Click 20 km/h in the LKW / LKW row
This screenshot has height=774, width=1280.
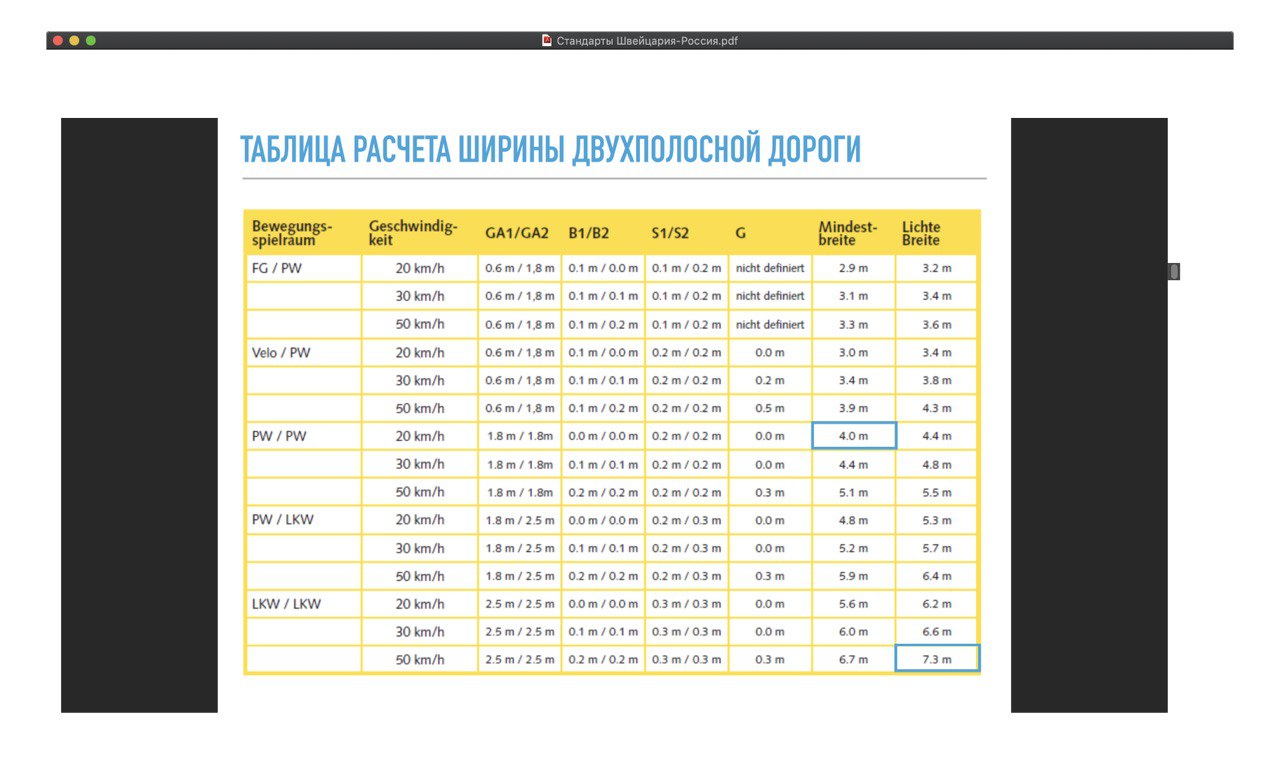pos(420,604)
